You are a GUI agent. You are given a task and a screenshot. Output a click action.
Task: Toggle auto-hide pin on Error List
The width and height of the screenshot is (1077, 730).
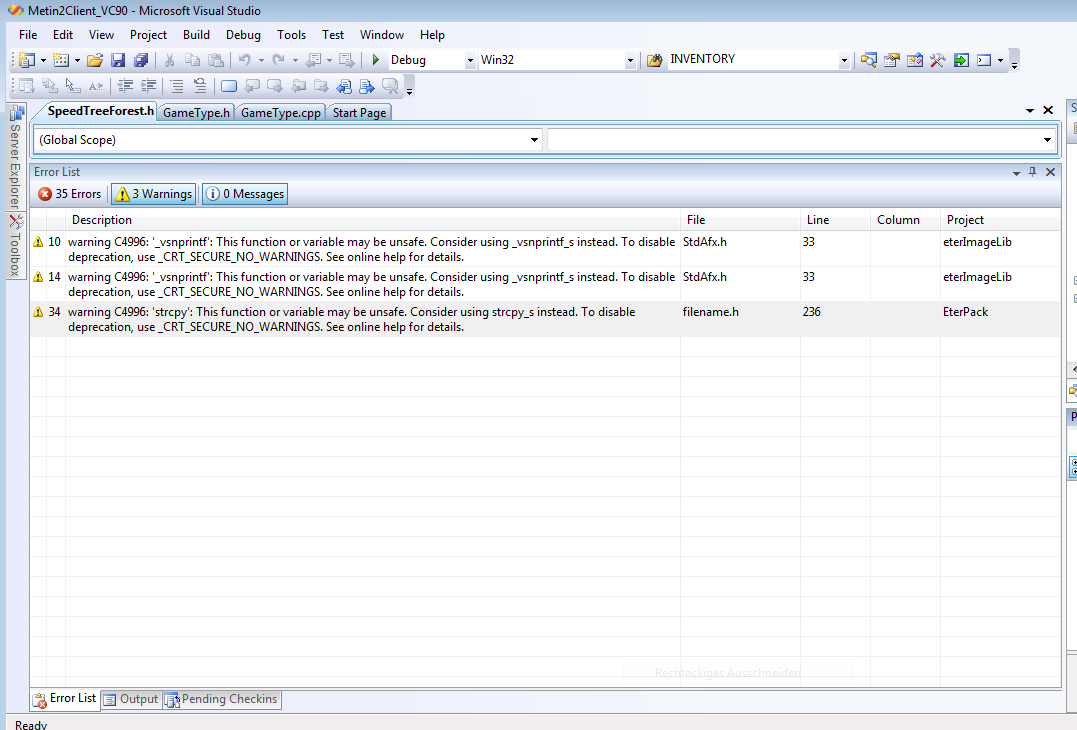coord(1032,172)
